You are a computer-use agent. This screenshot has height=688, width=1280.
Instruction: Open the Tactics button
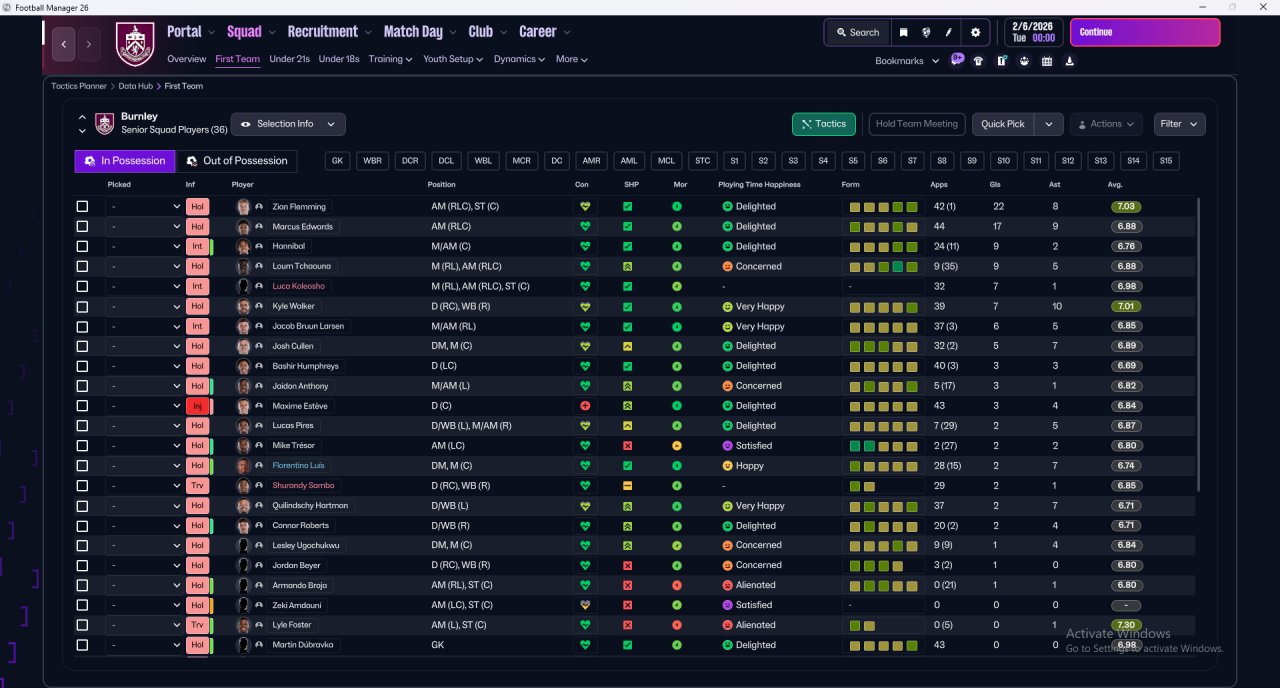pyautogui.click(x=824, y=124)
